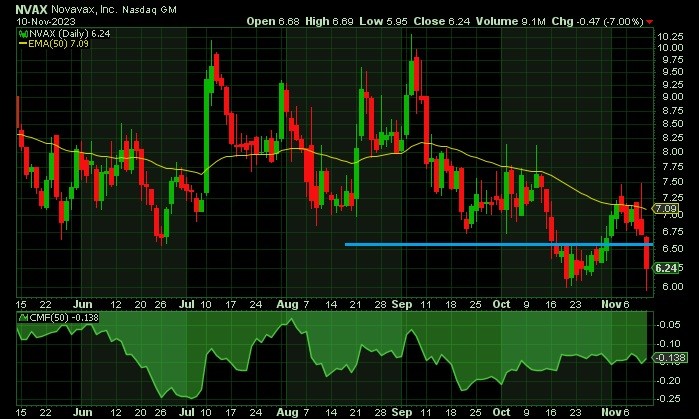Click Oct on the price chart date axis
Screen dimensions: 699x419
click(x=502, y=304)
